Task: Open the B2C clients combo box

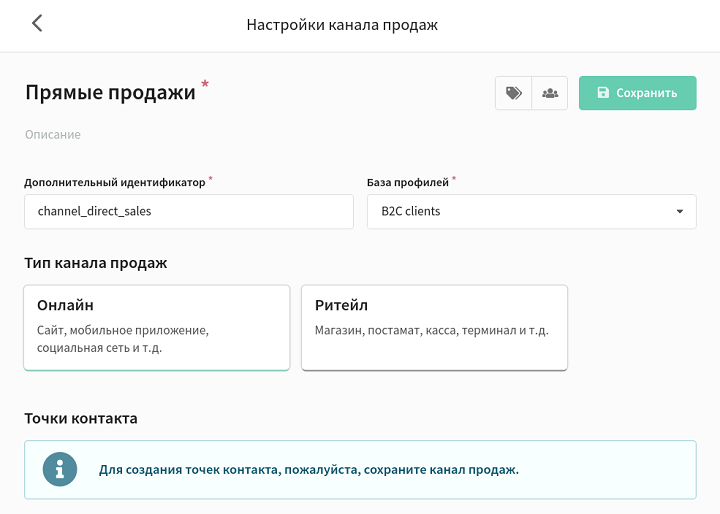Action: pyautogui.click(x=532, y=212)
